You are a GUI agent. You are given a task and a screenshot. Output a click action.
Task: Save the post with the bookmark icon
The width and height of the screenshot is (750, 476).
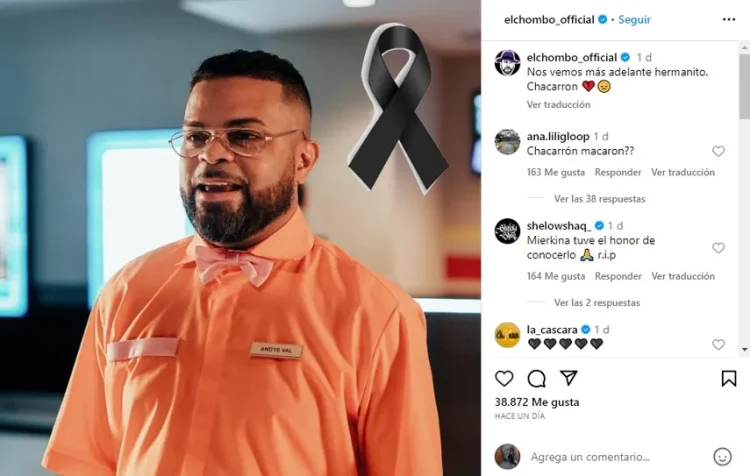[x=728, y=378]
